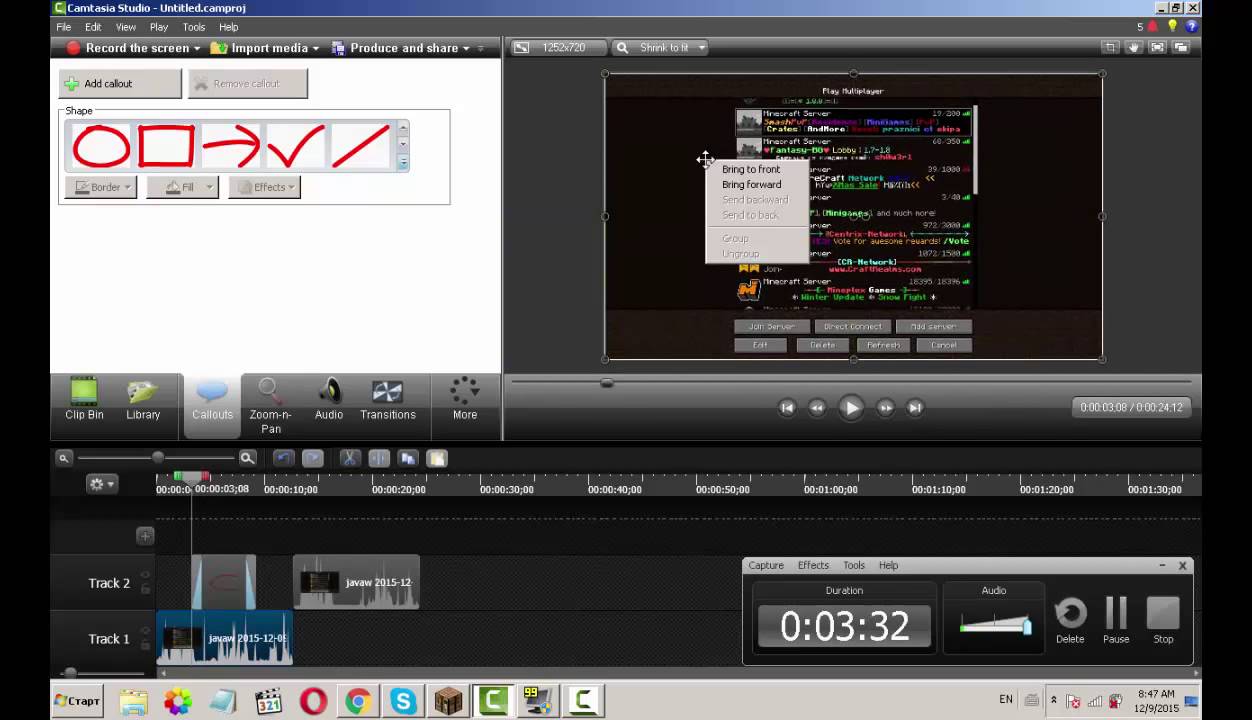Open the Transitions tab

click(x=387, y=400)
